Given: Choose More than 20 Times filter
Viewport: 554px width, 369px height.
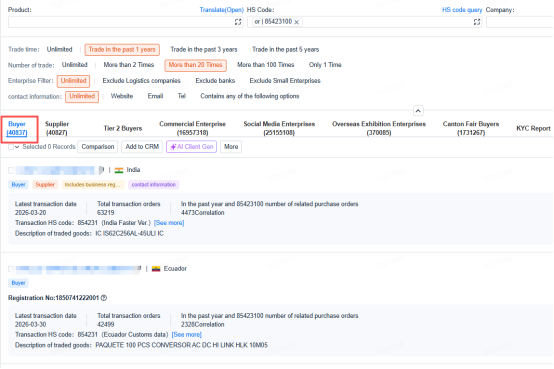Looking at the screenshot, I should point(195,65).
